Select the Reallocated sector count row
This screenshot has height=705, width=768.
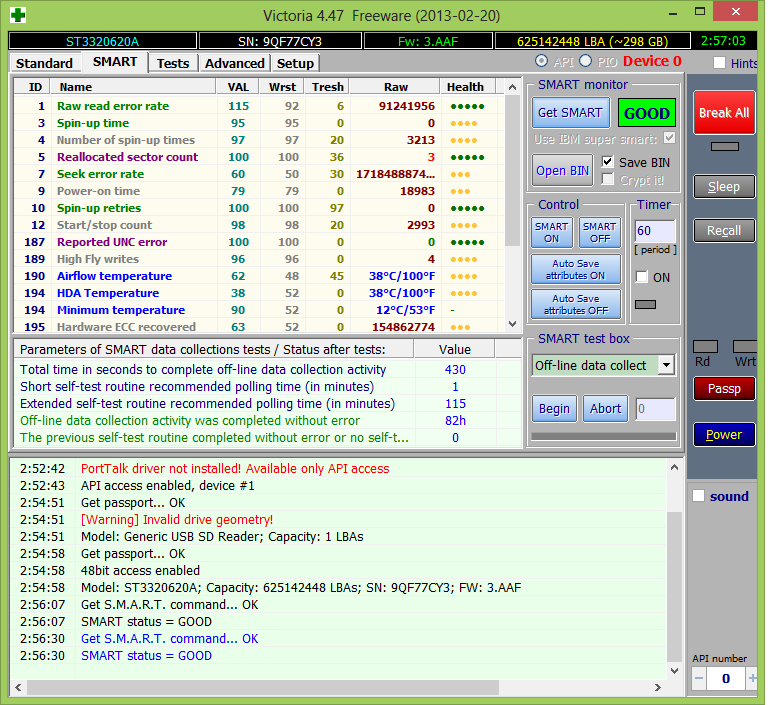point(260,157)
